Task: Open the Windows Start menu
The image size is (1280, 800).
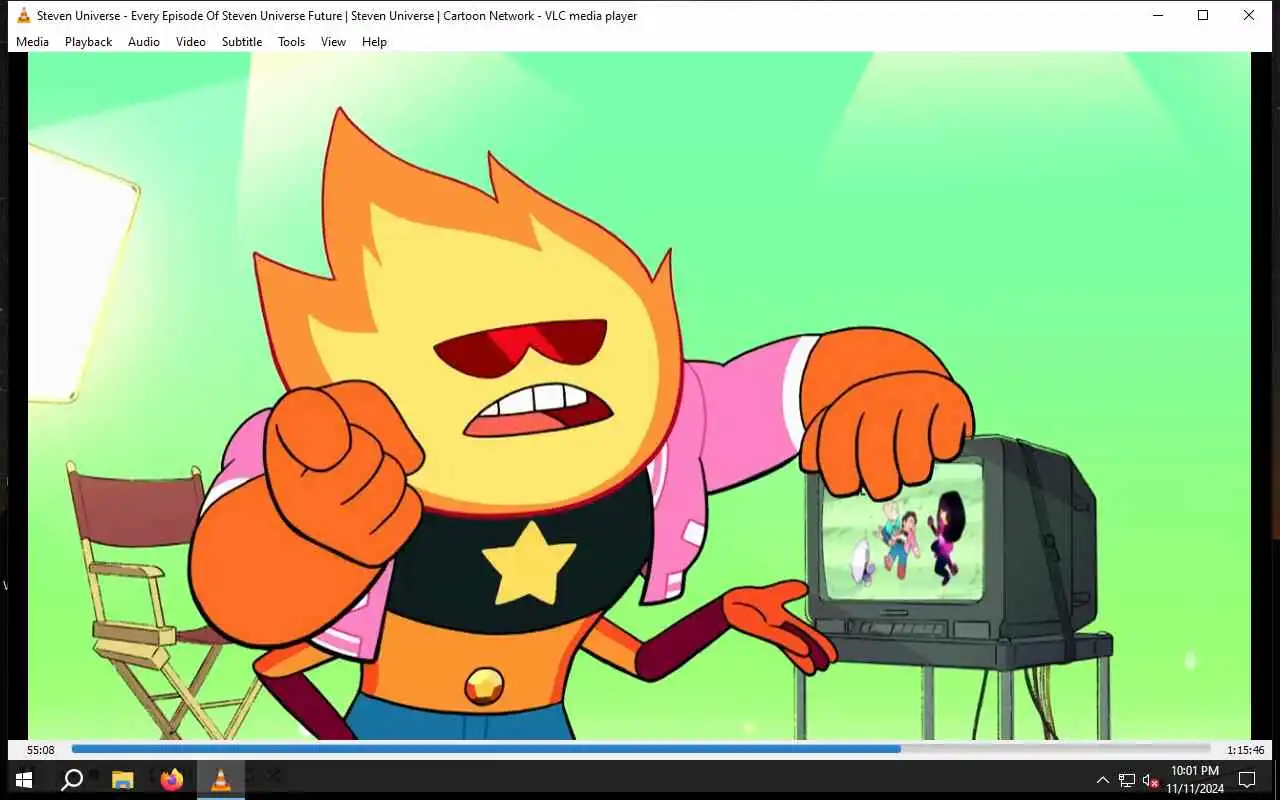Action: coord(24,779)
